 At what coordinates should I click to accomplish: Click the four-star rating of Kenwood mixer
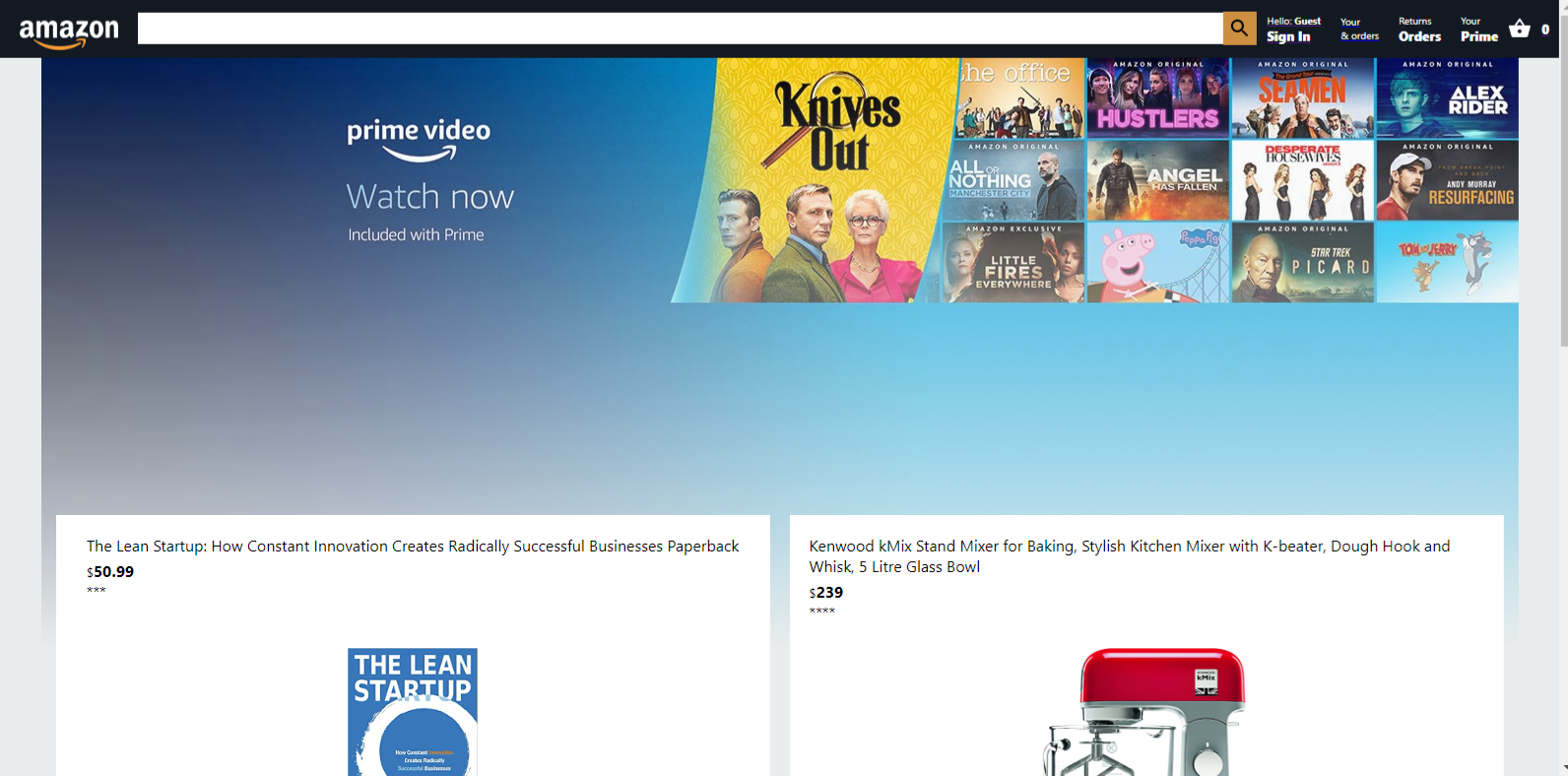pos(822,611)
